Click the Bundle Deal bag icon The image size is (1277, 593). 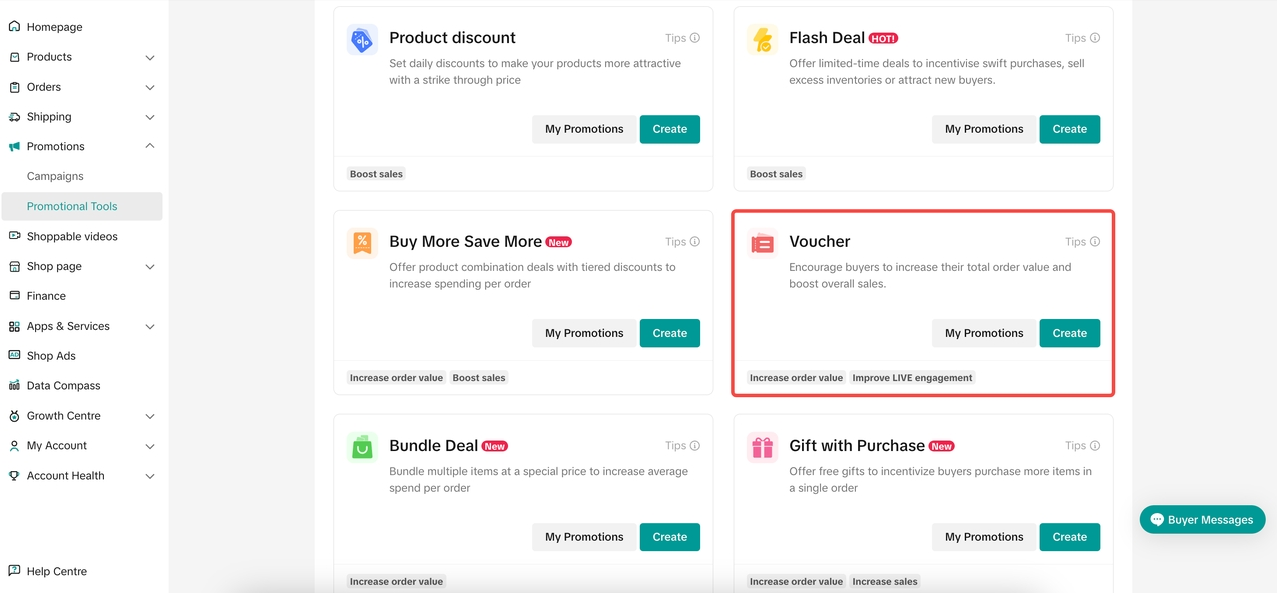coord(362,447)
